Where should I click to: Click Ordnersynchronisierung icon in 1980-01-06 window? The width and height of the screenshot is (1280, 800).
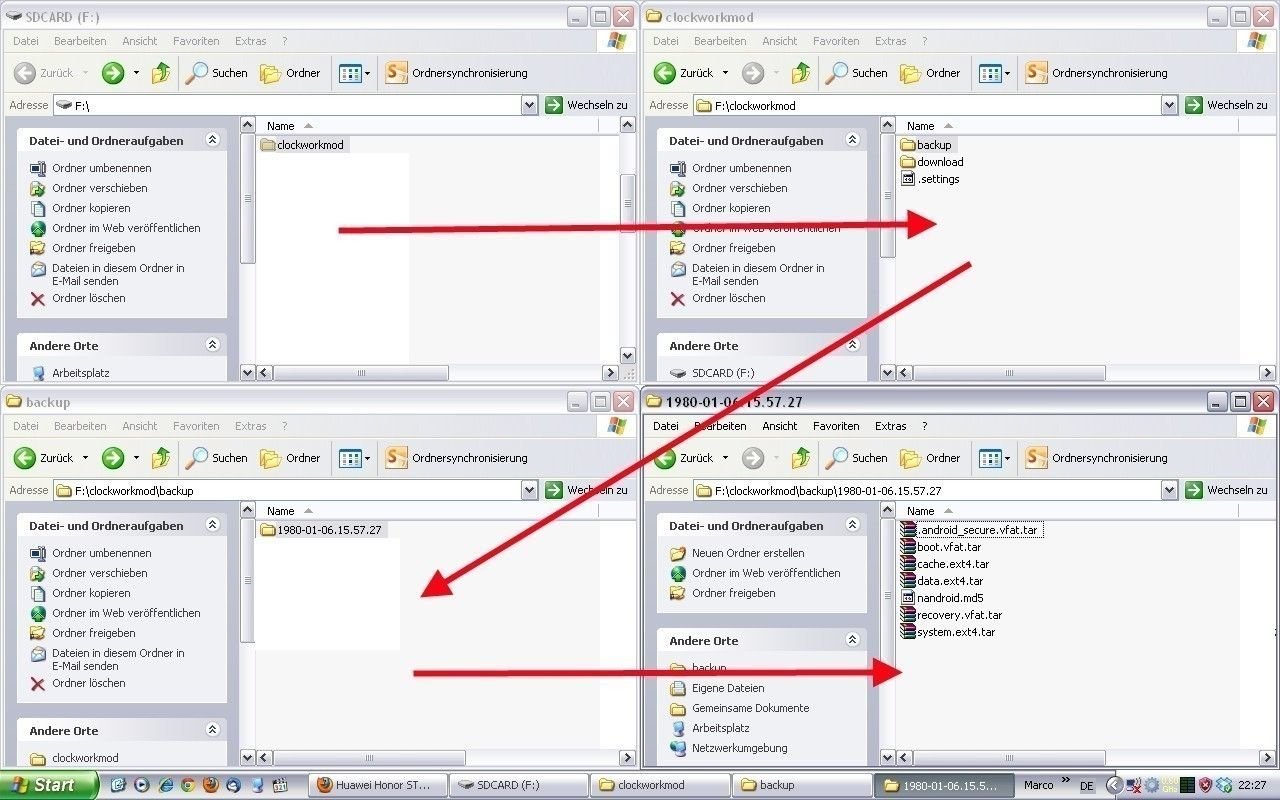(1036, 458)
